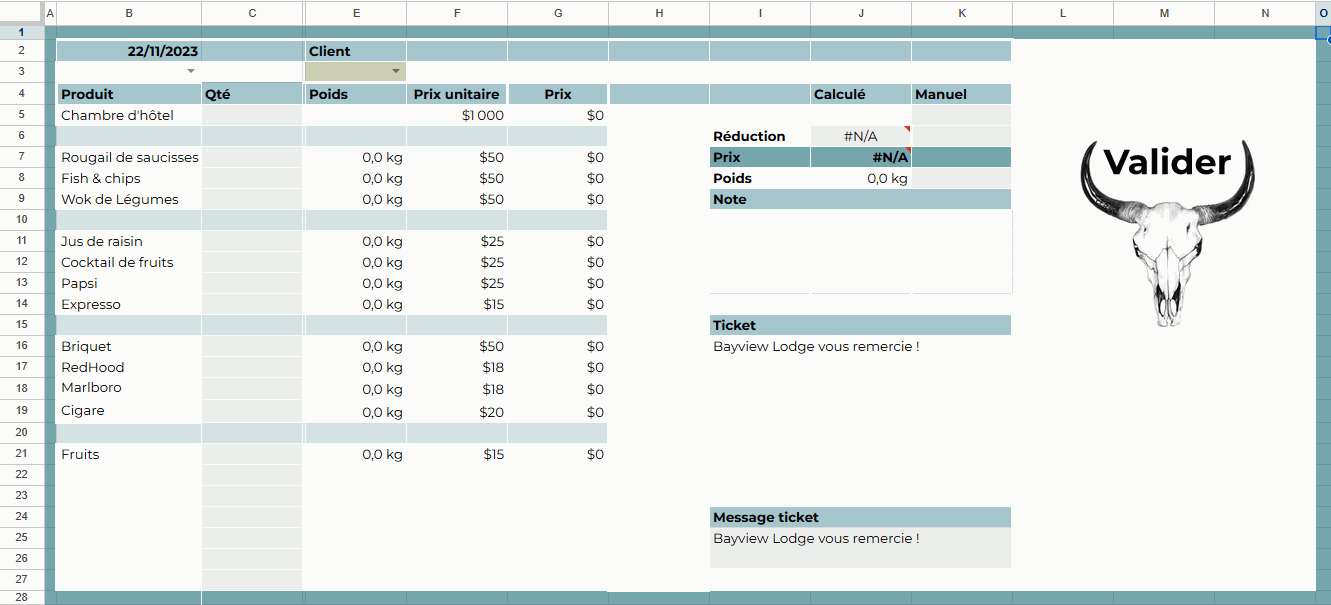Click the select-all corner of the sheet

coord(21,12)
